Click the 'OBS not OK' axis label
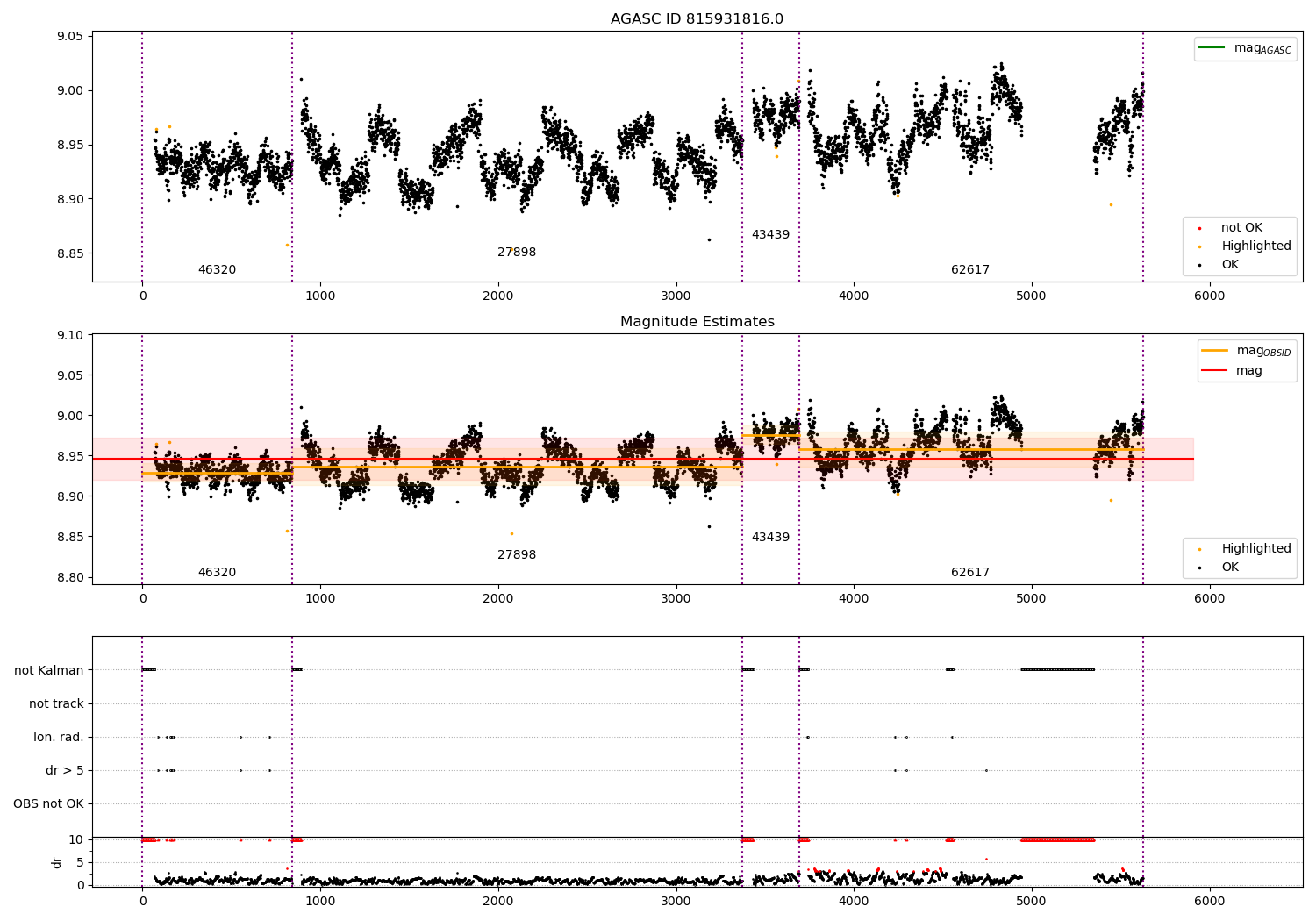The height and width of the screenshot is (921, 1316). [48, 804]
